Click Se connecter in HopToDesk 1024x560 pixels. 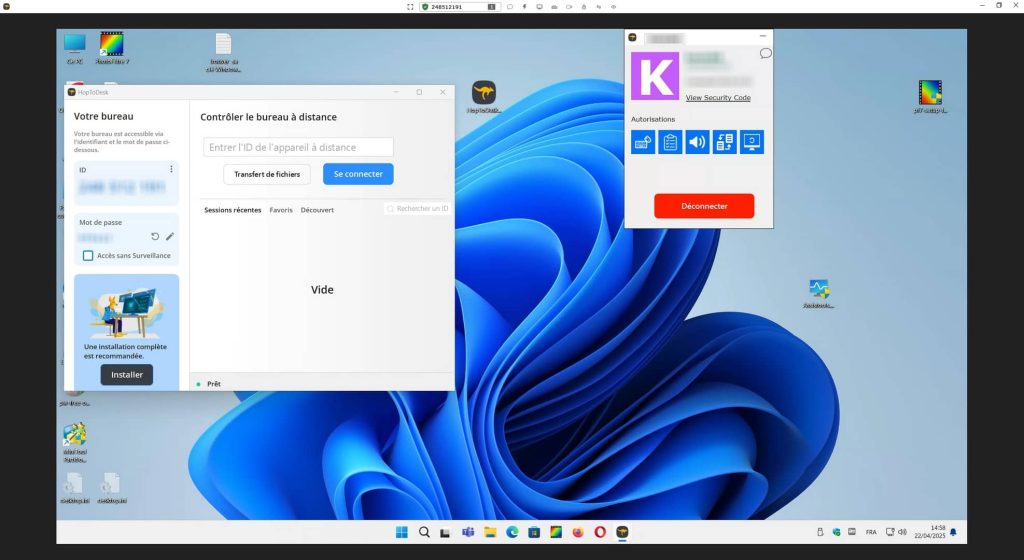[358, 174]
